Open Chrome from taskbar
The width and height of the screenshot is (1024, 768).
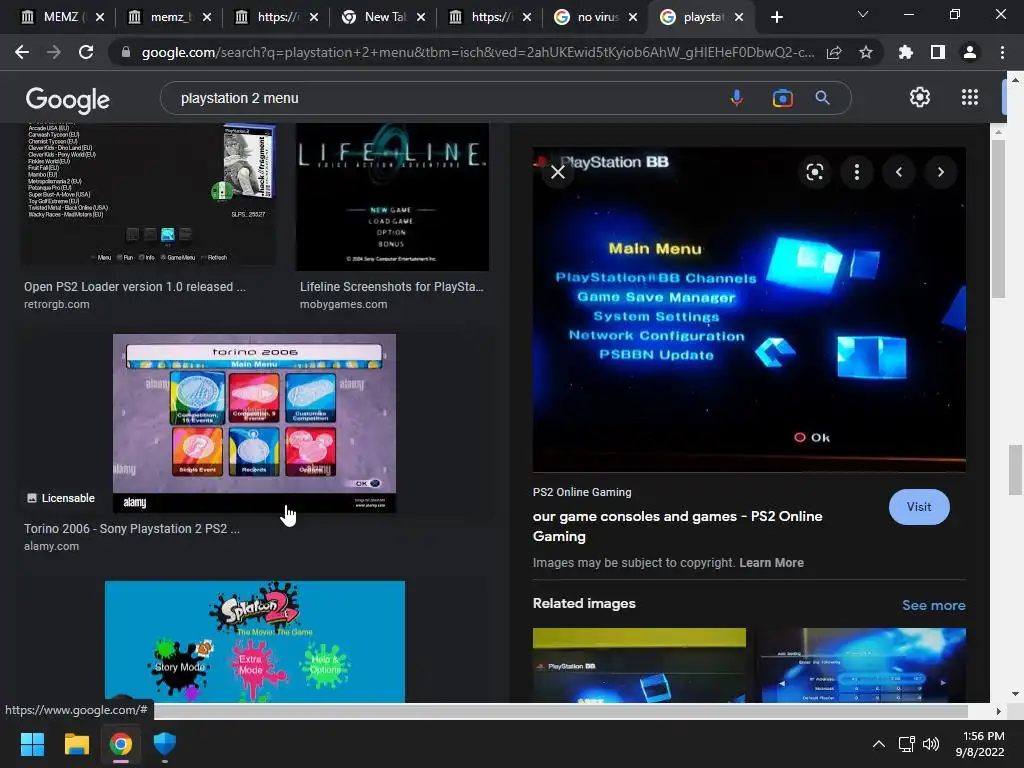point(121,744)
